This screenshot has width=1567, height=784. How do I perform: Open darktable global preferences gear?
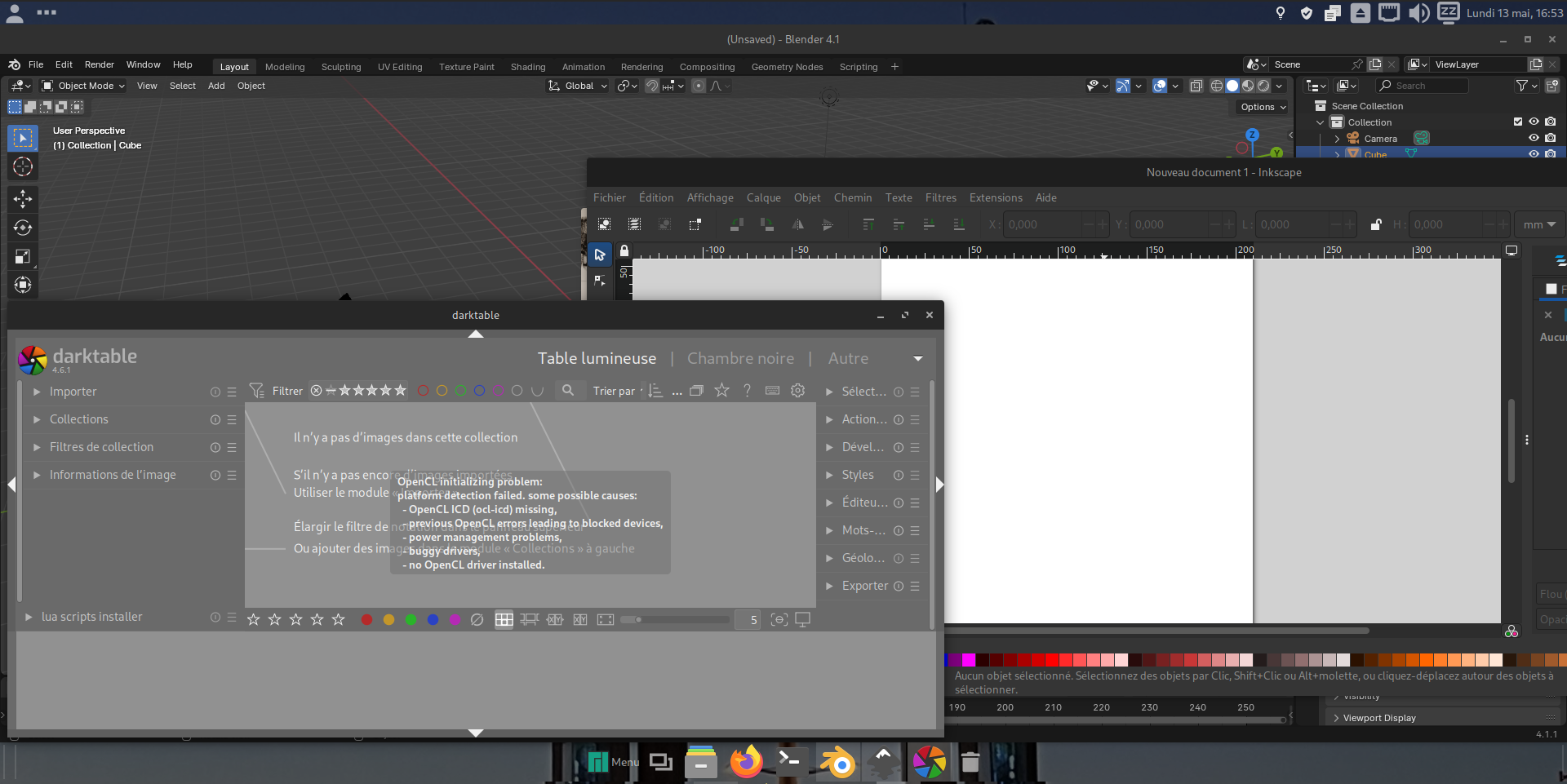[x=798, y=391]
